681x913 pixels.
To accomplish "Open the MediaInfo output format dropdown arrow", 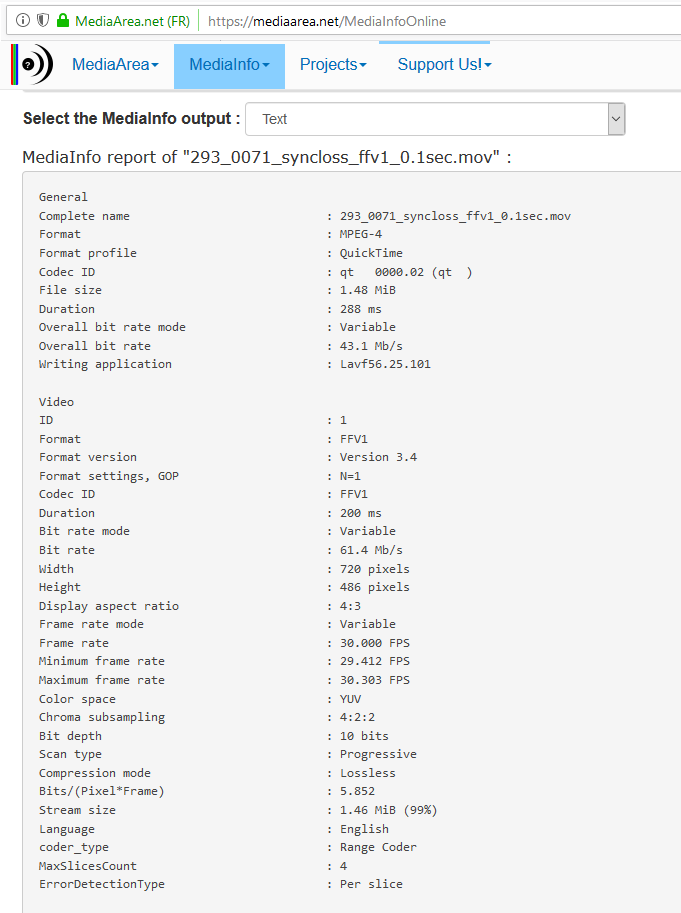I will pos(616,119).
